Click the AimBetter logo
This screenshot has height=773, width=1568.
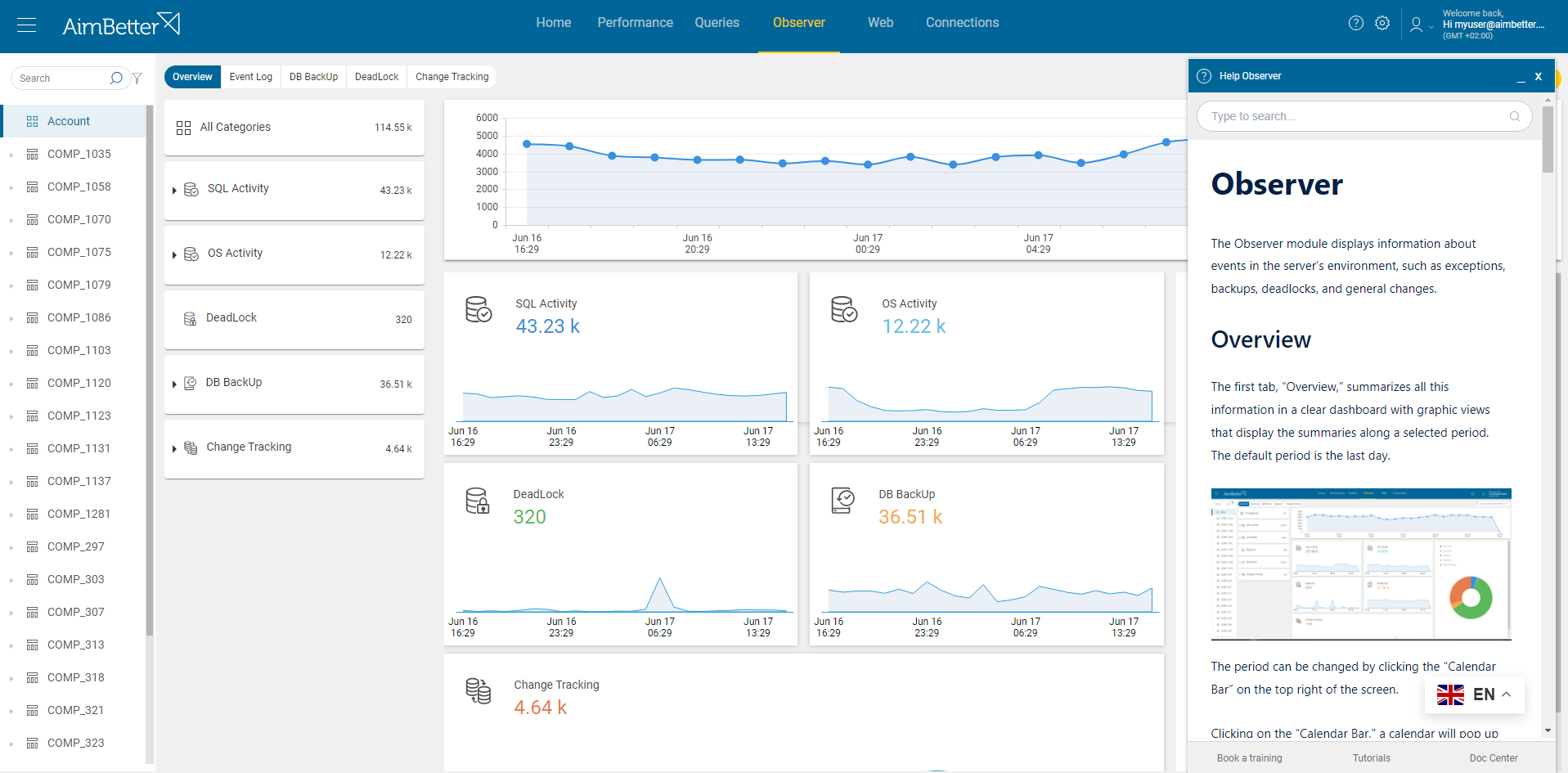point(121,25)
